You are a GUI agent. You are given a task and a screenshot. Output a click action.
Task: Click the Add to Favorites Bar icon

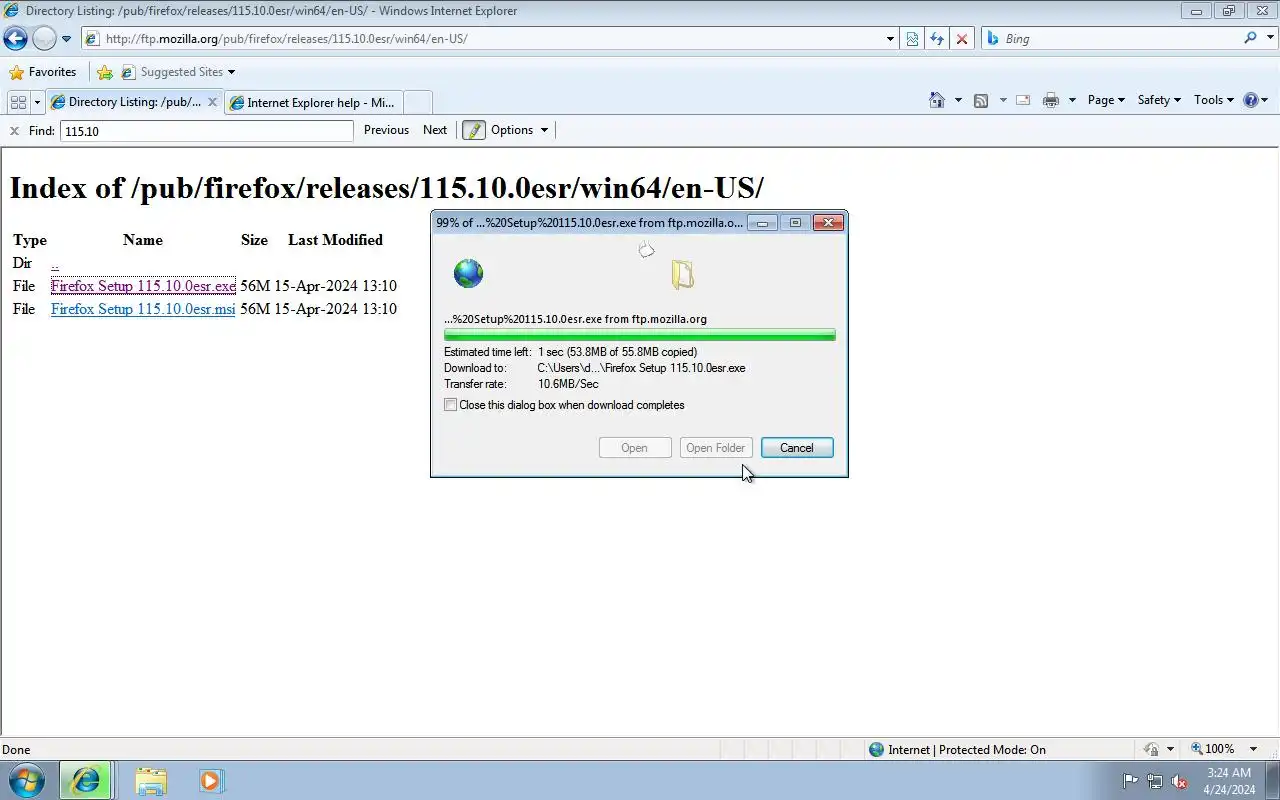click(104, 72)
